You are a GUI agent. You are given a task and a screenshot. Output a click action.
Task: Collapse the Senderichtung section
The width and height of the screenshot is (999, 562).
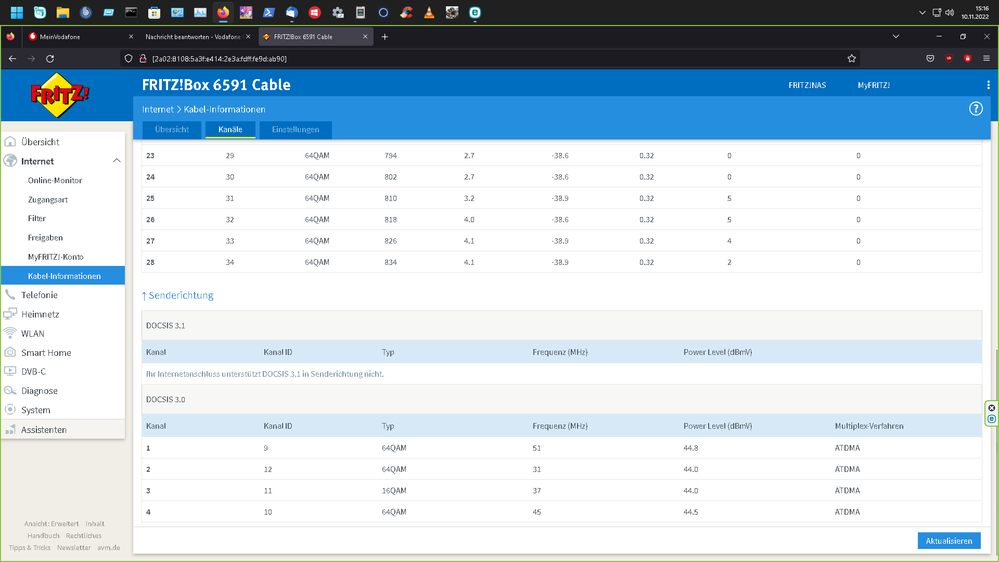(178, 296)
